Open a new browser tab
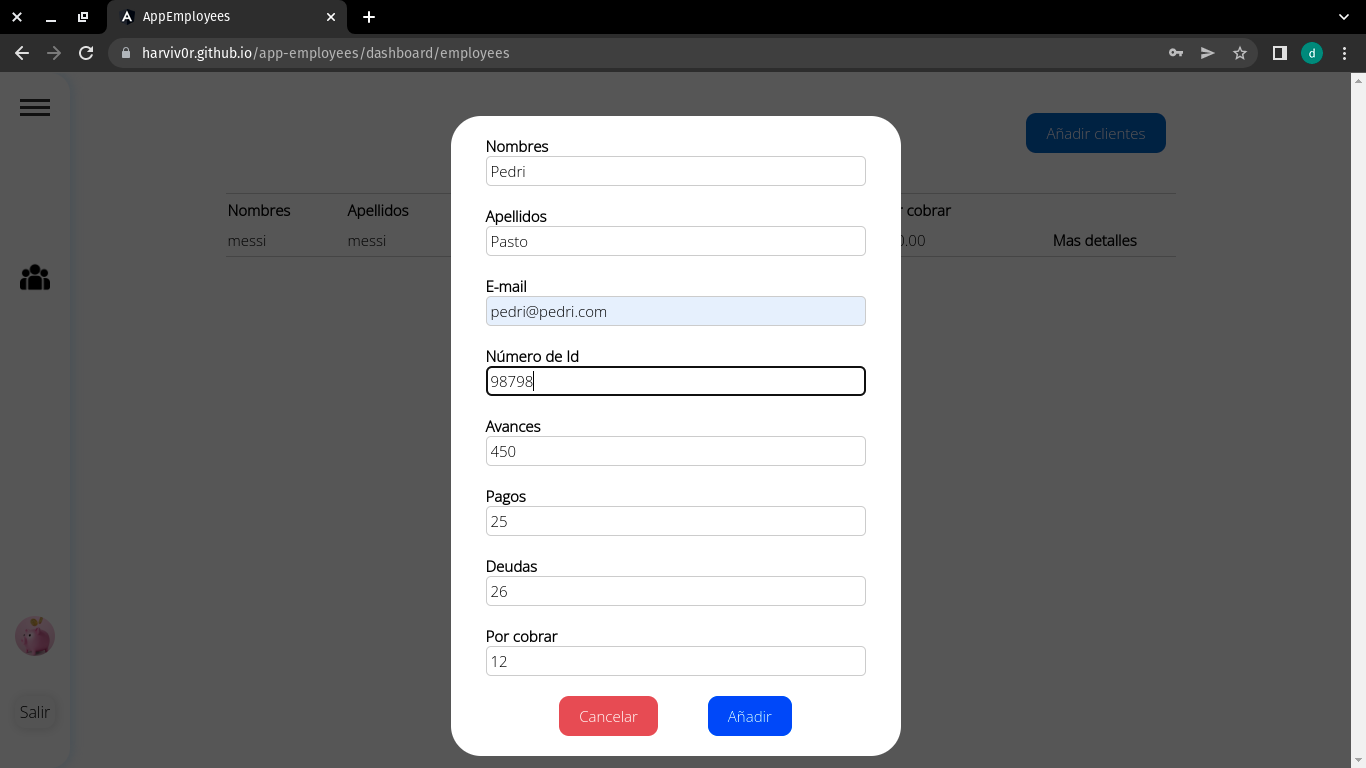Viewport: 1366px width, 768px height. pyautogui.click(x=369, y=17)
